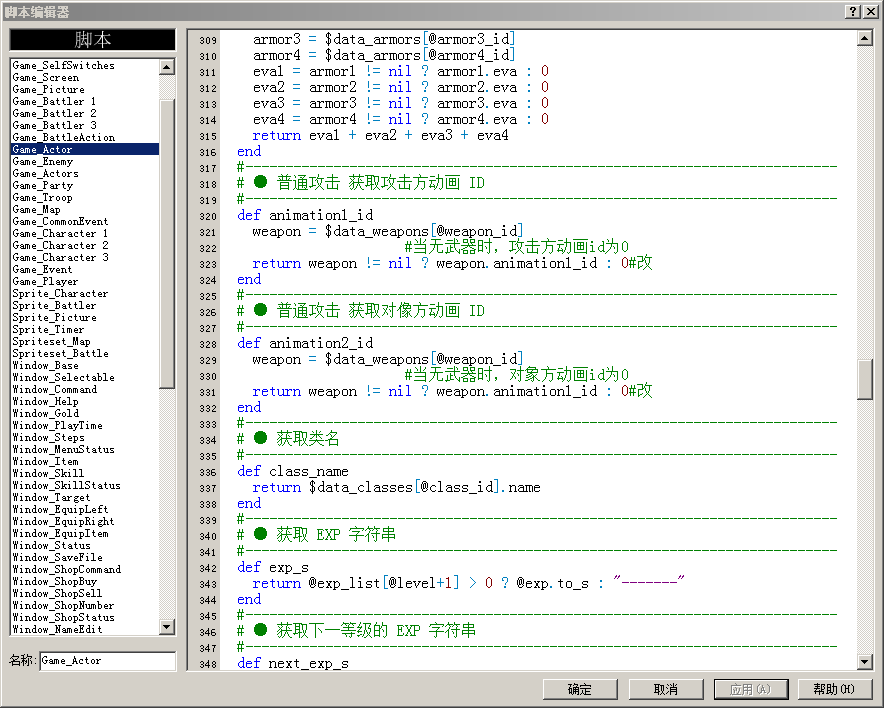Select the Game_Screen script
884x708 pixels.
(x=85, y=77)
